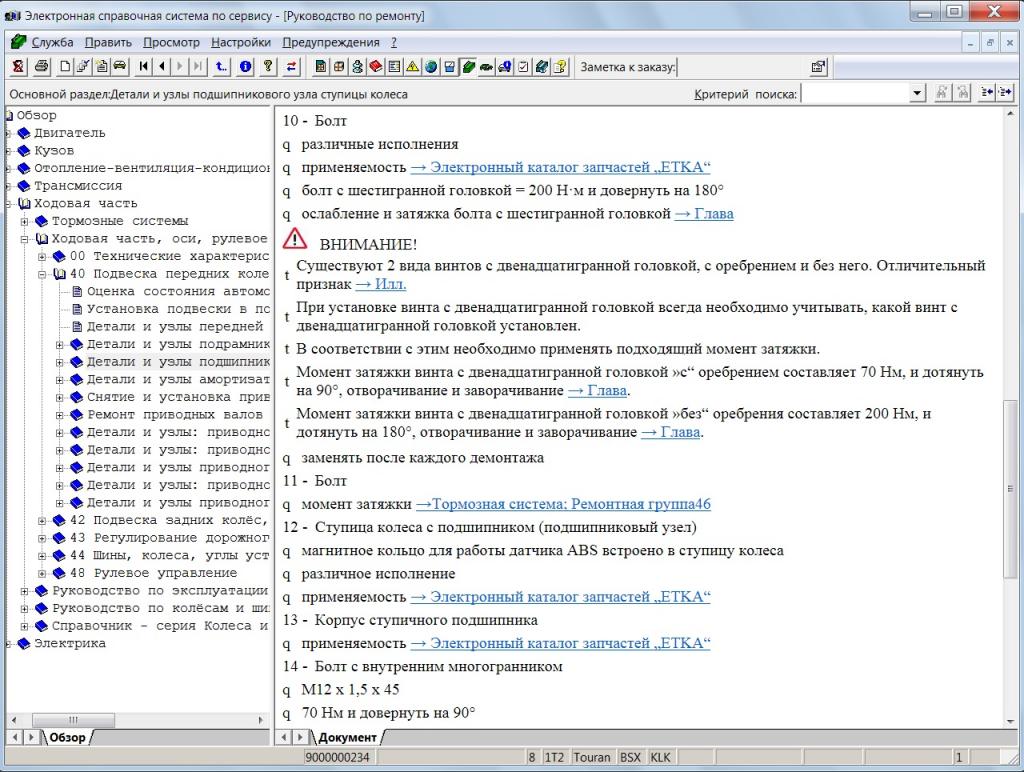Click the car icon near the document icons

[x=120, y=67]
